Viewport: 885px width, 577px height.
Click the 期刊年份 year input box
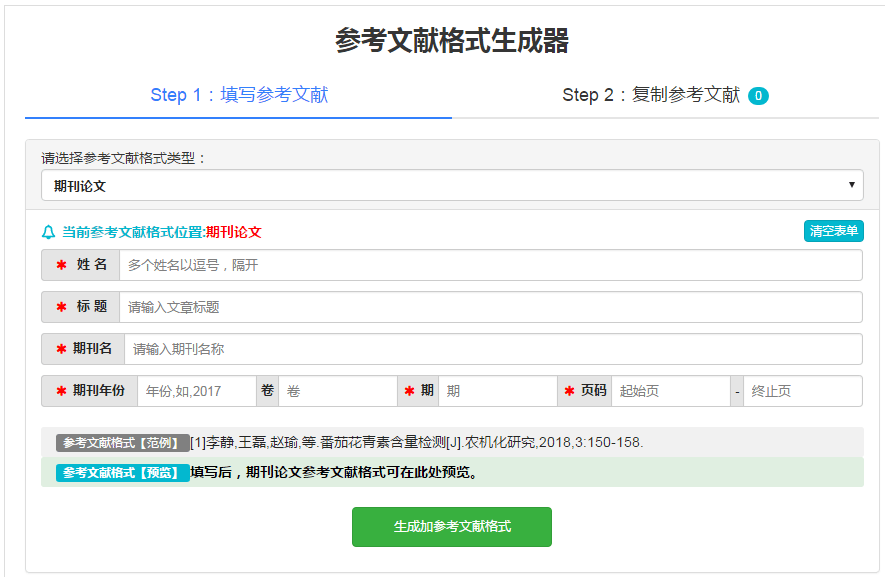pyautogui.click(x=196, y=391)
